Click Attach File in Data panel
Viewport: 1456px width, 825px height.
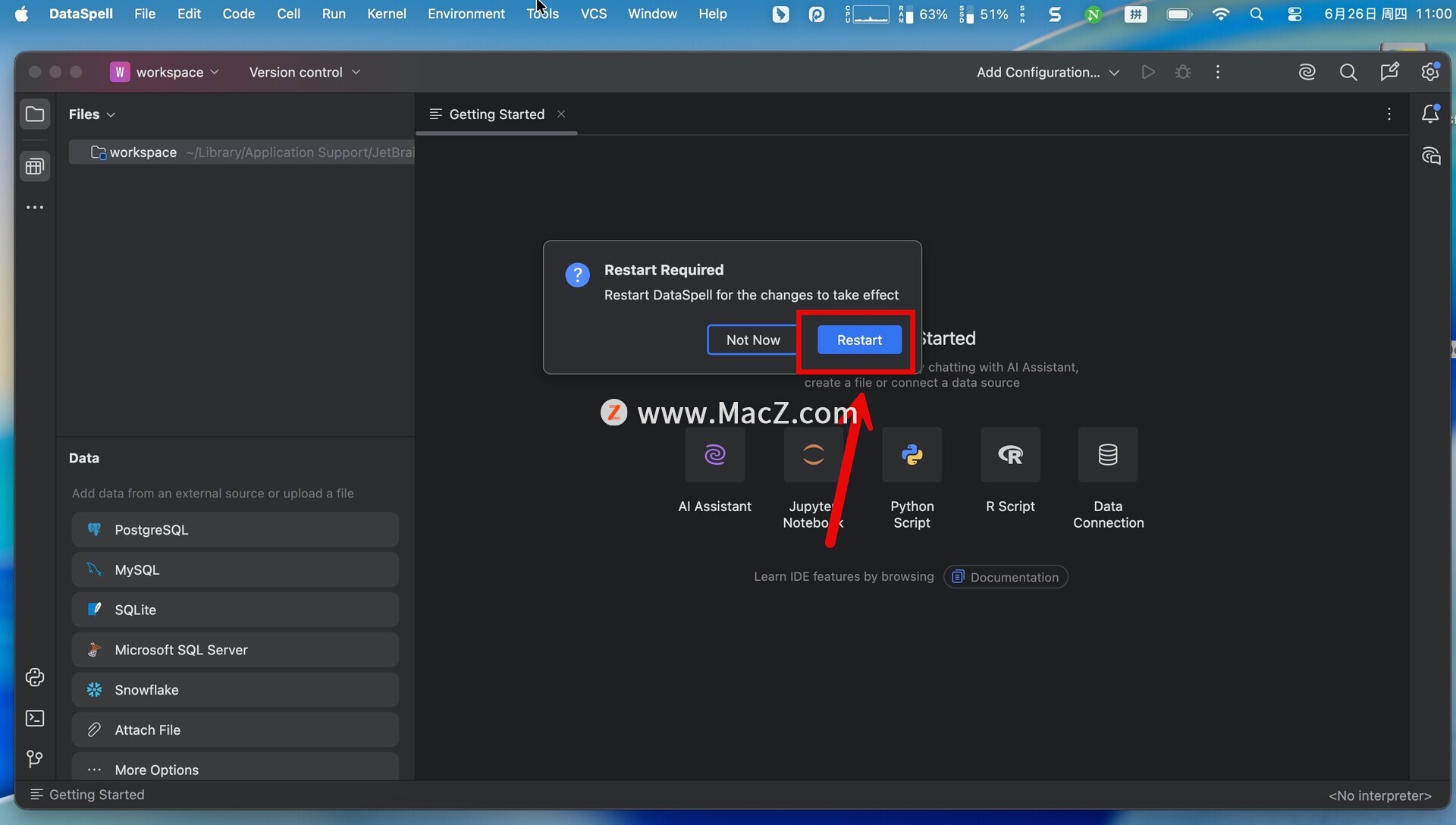click(x=235, y=731)
